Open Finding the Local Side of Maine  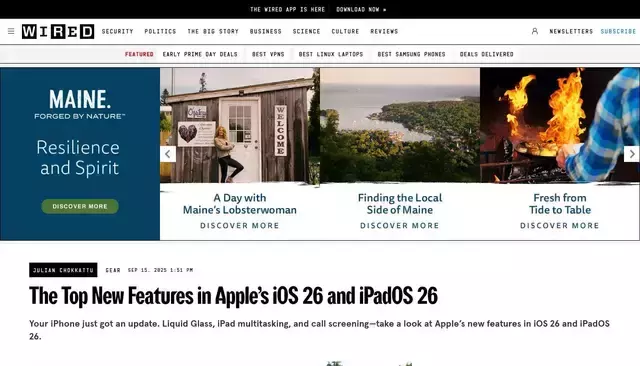pyautogui.click(x=400, y=204)
